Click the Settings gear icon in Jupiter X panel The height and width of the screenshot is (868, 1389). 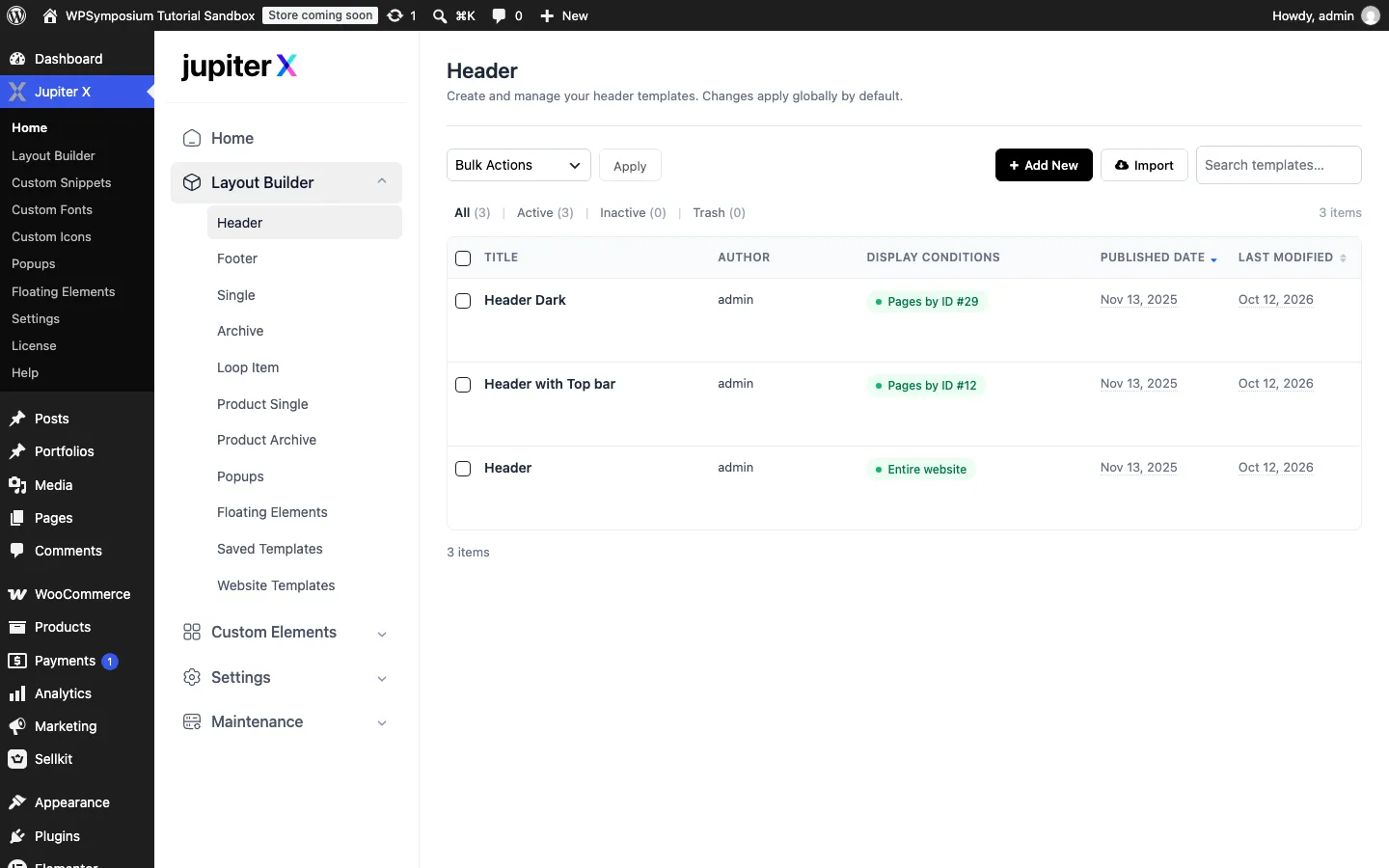pyautogui.click(x=192, y=677)
